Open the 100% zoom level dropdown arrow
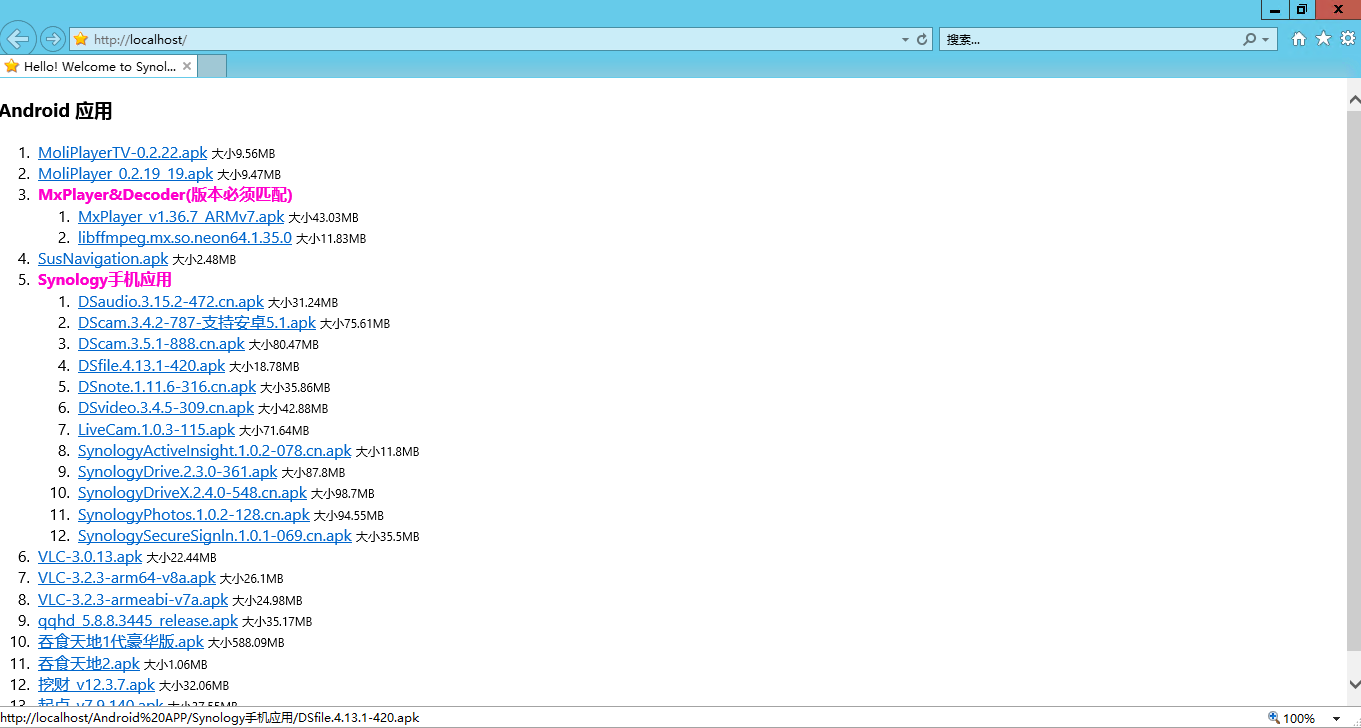 tap(1336, 718)
